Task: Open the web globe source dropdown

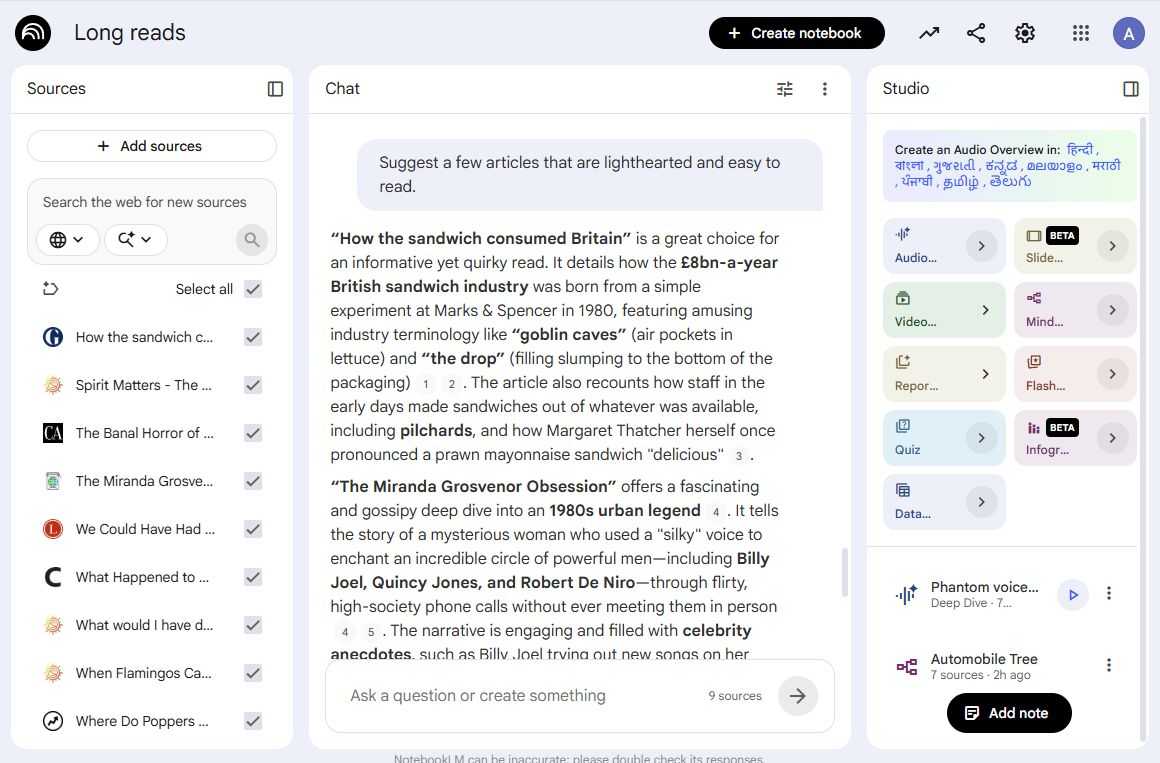Action: click(x=67, y=240)
